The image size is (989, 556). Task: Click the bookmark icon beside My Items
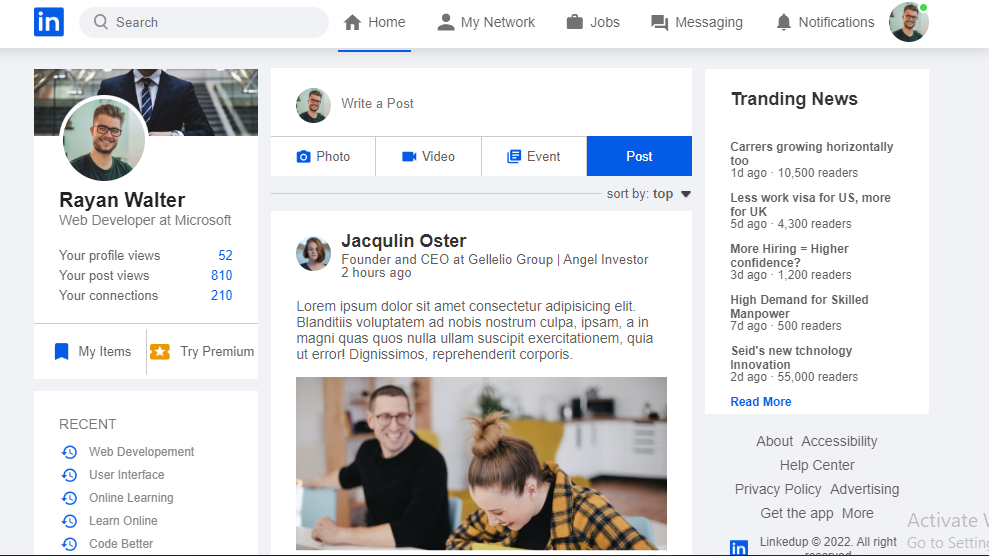tap(61, 352)
